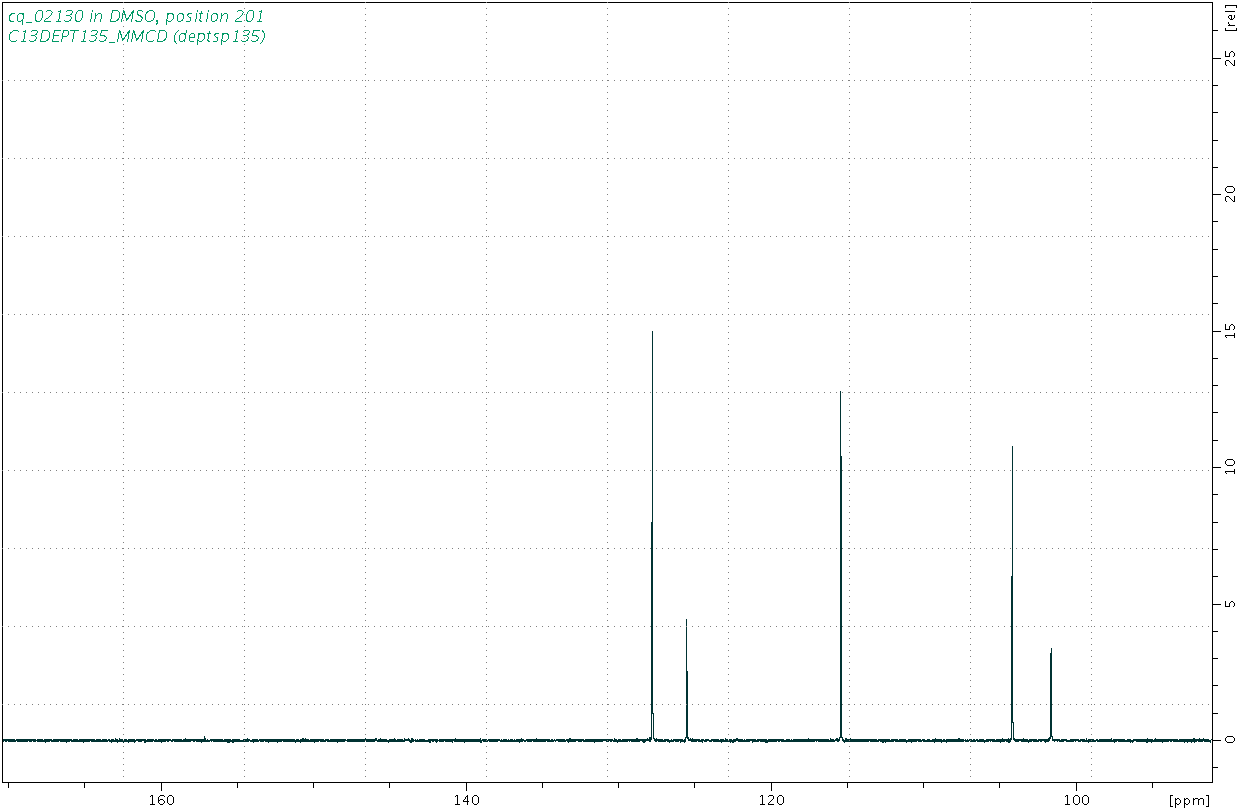Pick the peak near 104 ppm
This screenshot has height=811, width=1243.
tap(1013, 593)
